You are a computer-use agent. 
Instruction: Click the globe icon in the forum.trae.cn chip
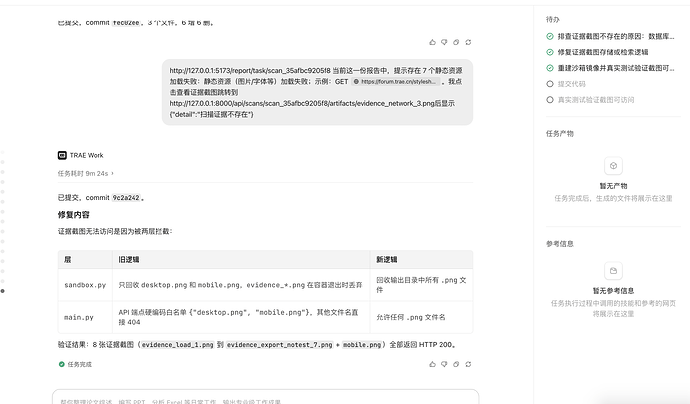pos(356,81)
